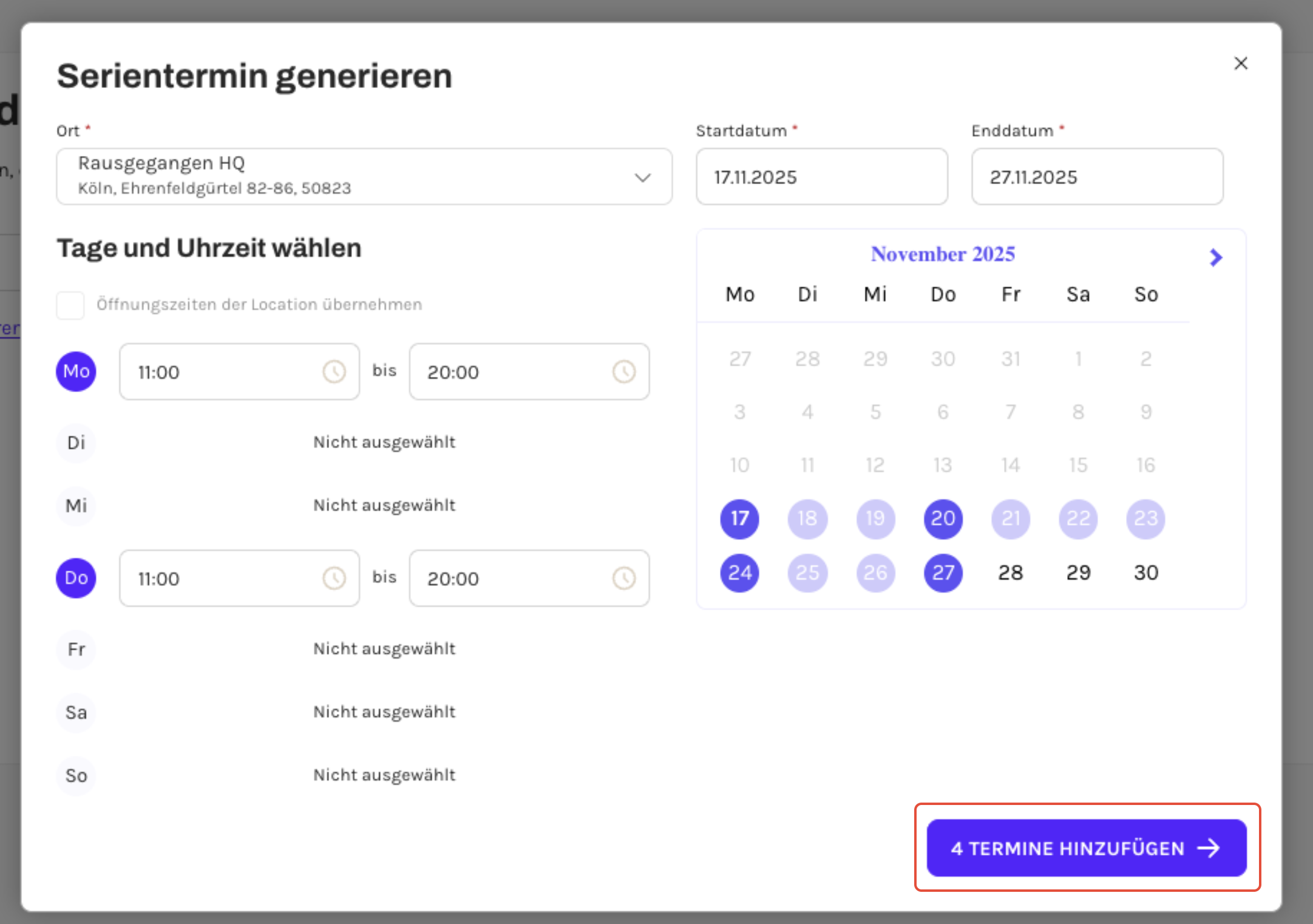The height and width of the screenshot is (924, 1313).
Task: Click highlighted day 20 in calendar
Action: (x=943, y=518)
